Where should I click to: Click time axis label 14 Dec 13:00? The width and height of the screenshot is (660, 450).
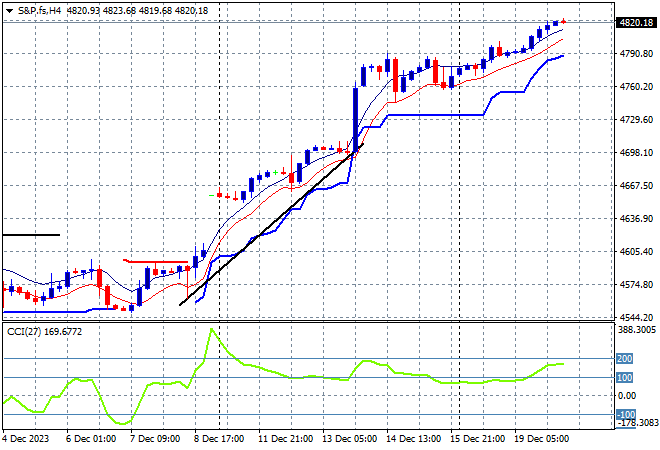click(x=413, y=439)
